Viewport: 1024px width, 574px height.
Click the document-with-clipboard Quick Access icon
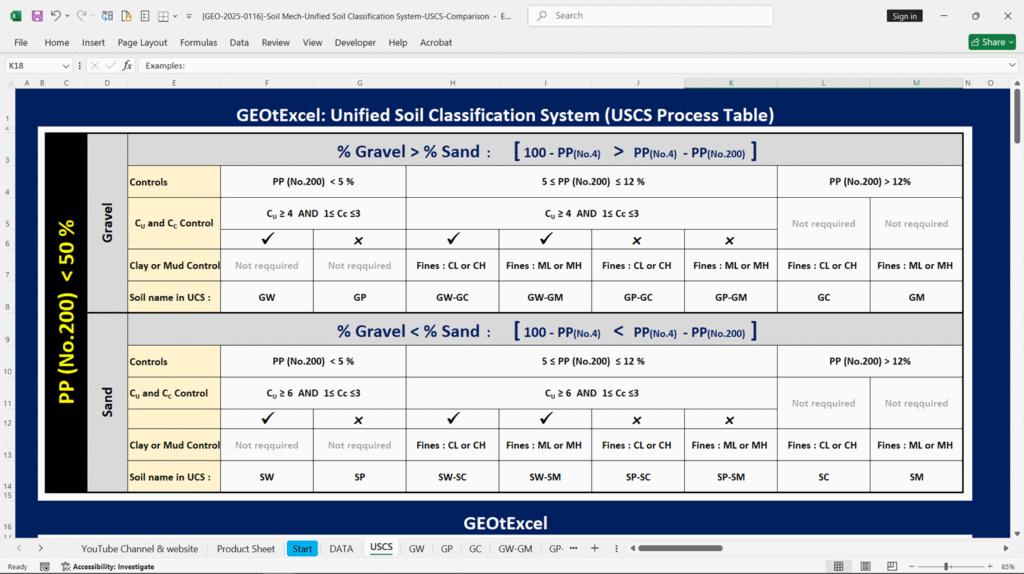pos(126,16)
